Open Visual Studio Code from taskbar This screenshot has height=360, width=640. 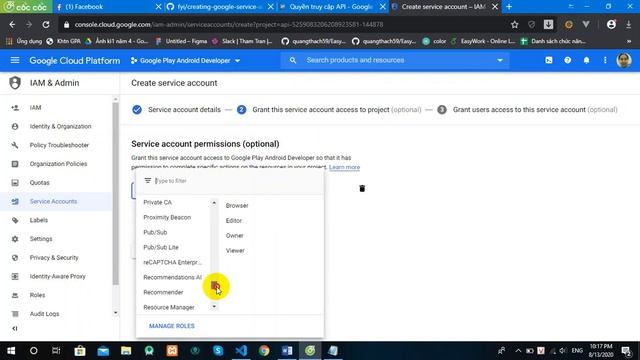click(x=241, y=351)
